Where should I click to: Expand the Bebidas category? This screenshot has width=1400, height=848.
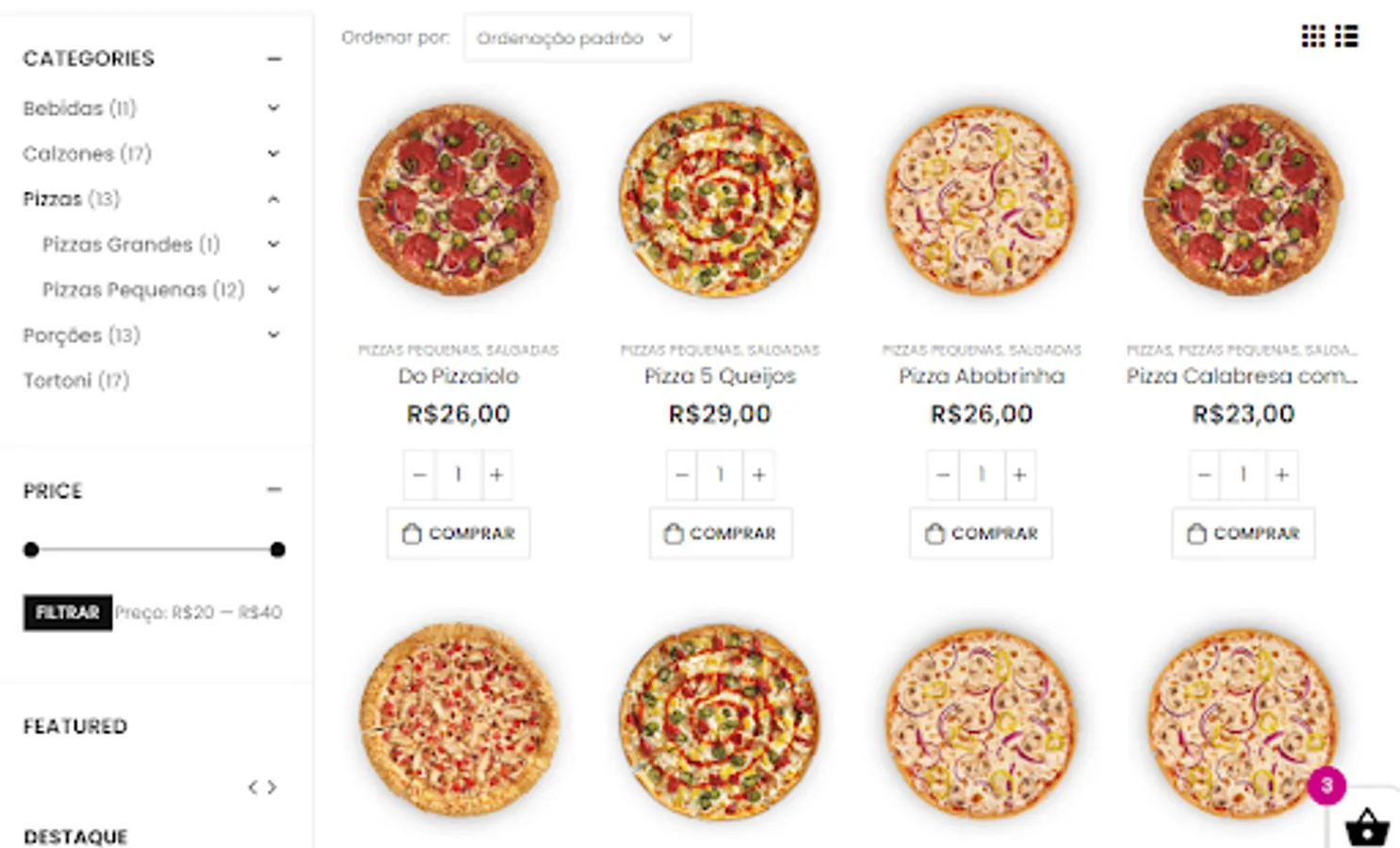point(273,108)
